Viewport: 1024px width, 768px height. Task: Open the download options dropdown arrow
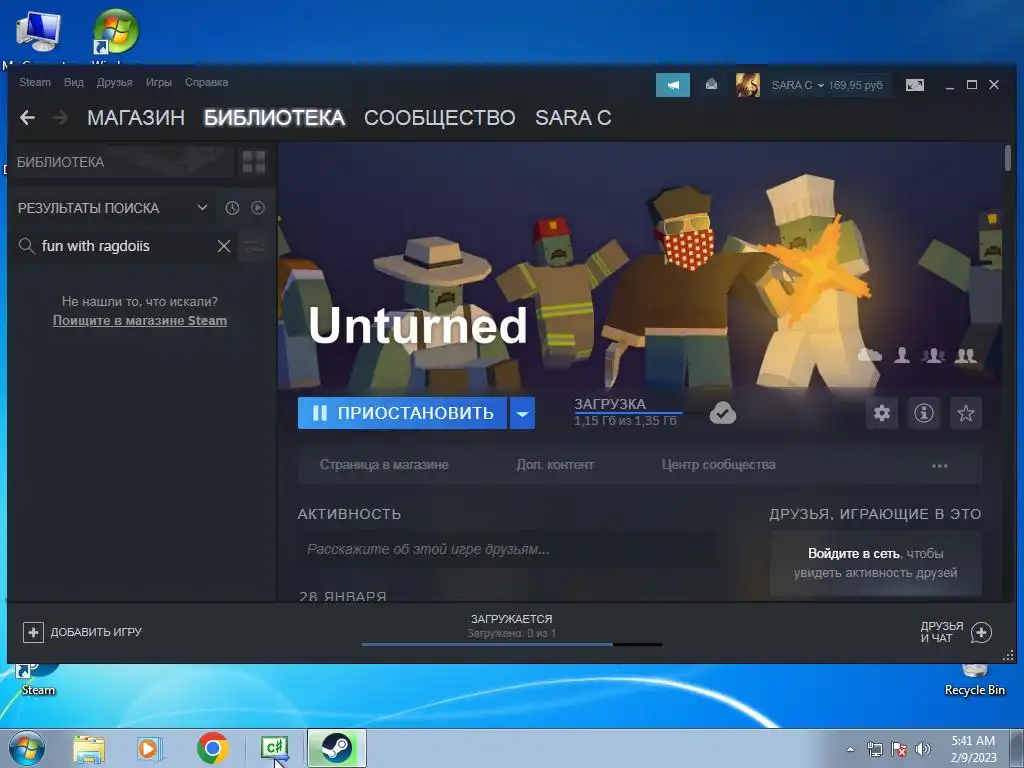pos(522,413)
